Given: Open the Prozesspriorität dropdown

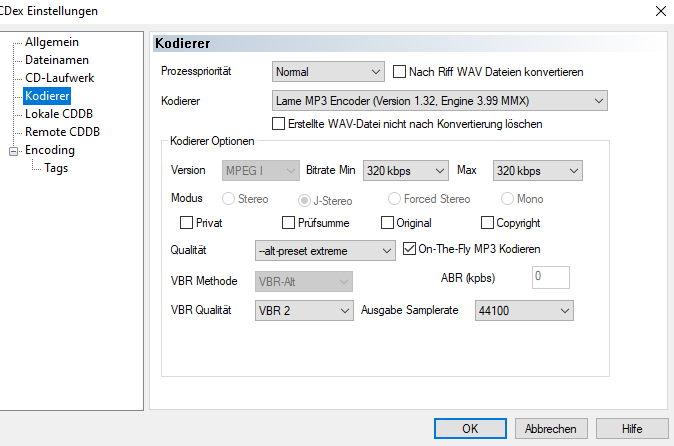Looking at the screenshot, I should click(x=328, y=72).
